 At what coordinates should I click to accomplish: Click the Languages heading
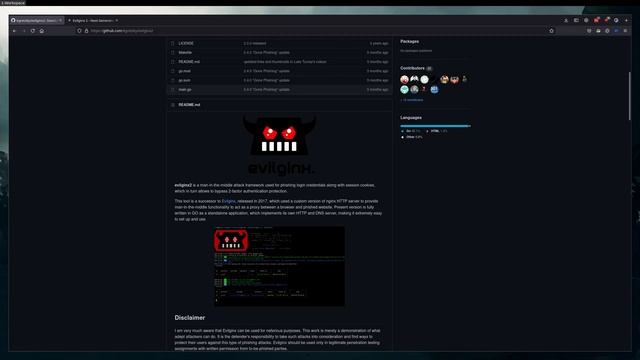coord(411,118)
